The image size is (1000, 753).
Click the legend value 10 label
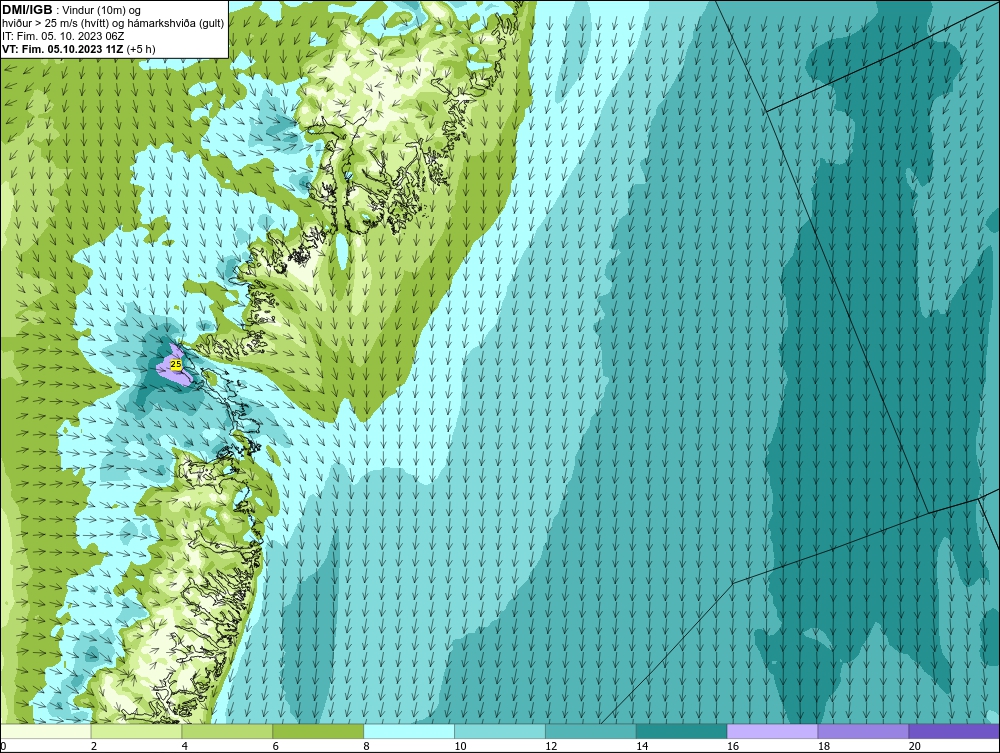click(x=460, y=746)
